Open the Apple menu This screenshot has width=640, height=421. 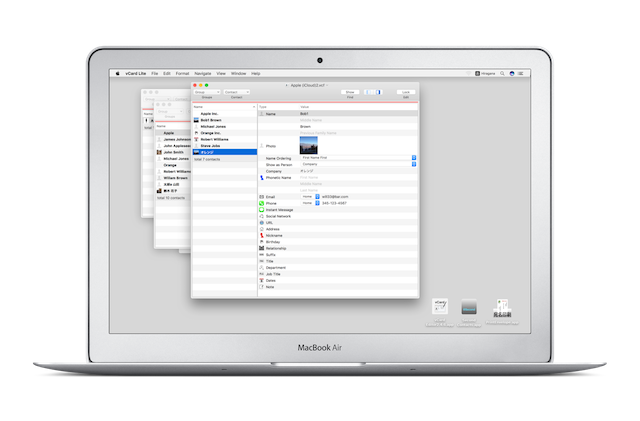point(118,74)
